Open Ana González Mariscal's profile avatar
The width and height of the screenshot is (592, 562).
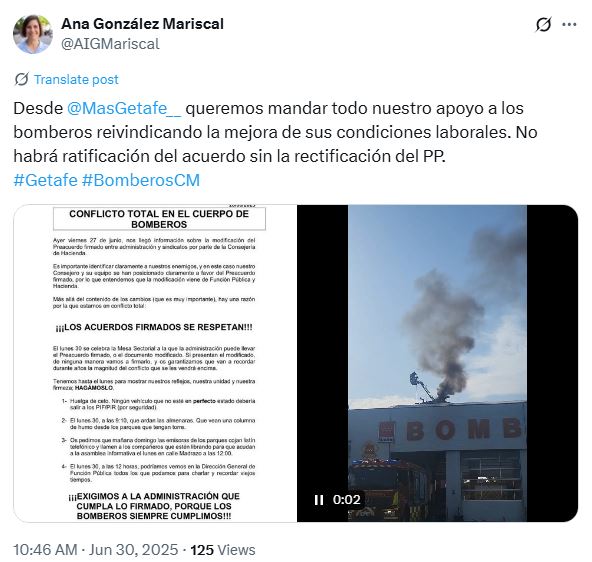32,34
